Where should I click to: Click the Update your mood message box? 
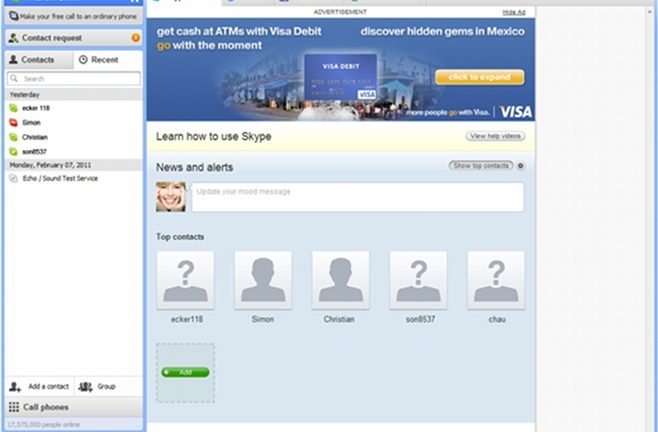click(358, 197)
